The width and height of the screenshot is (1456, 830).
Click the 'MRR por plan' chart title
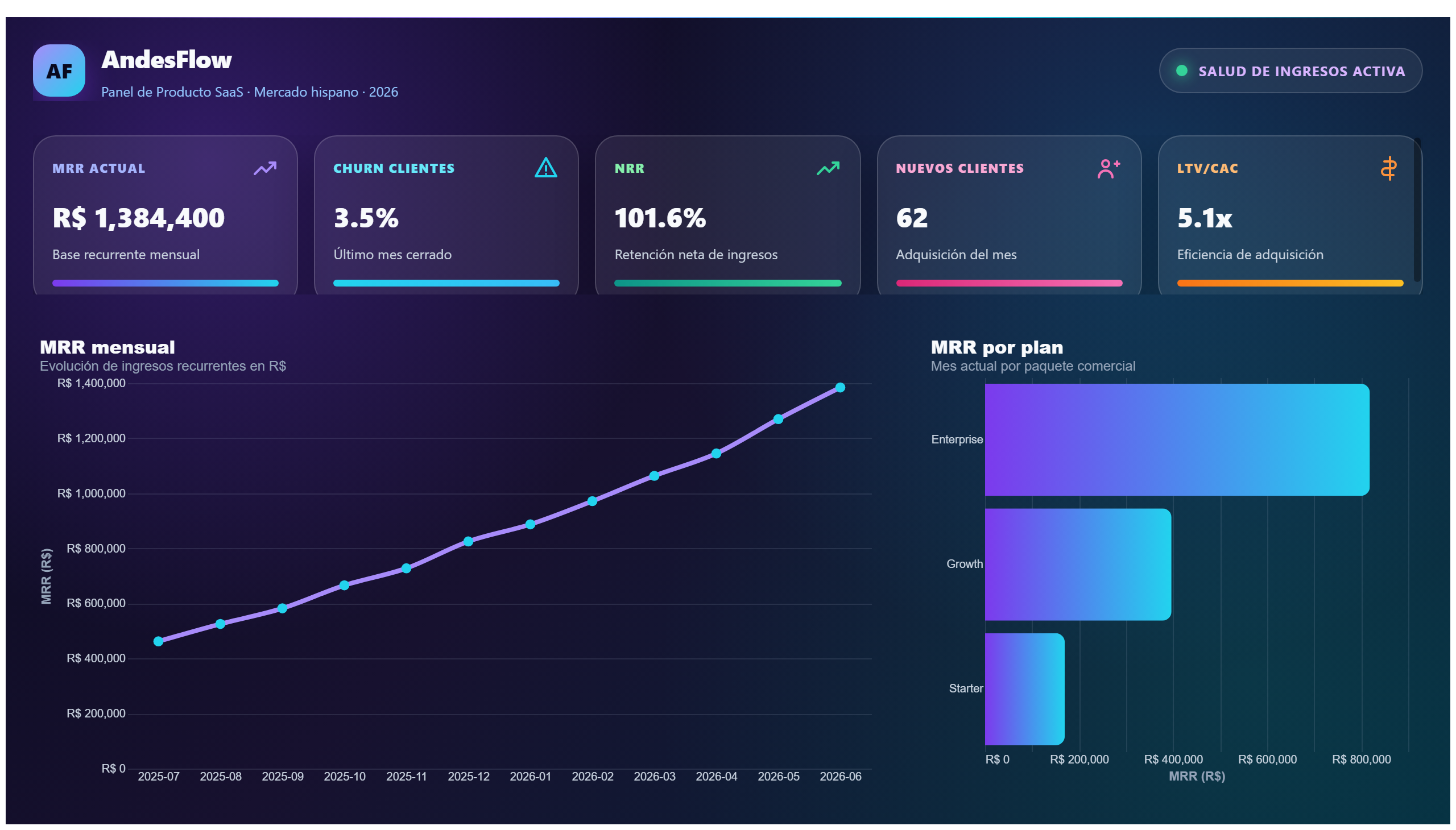(997, 347)
